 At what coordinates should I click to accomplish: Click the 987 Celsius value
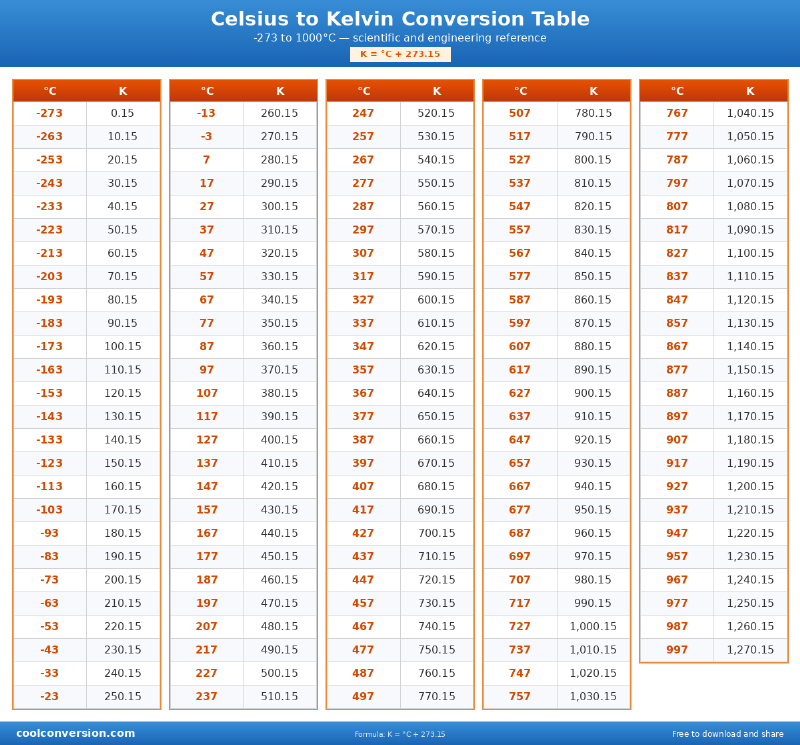pyautogui.click(x=677, y=627)
